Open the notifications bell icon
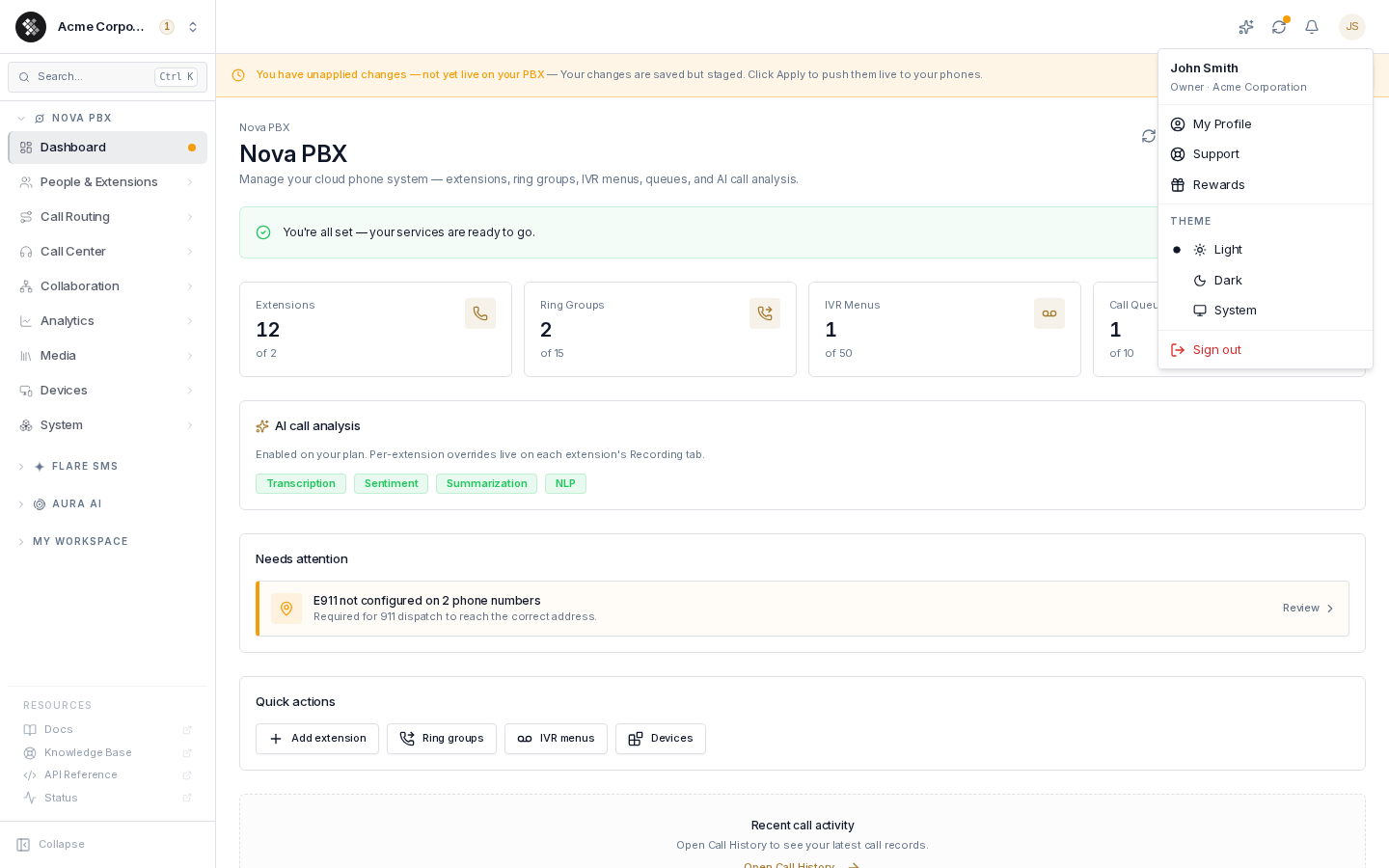Viewport: 1389px width, 868px height. pyautogui.click(x=1312, y=27)
